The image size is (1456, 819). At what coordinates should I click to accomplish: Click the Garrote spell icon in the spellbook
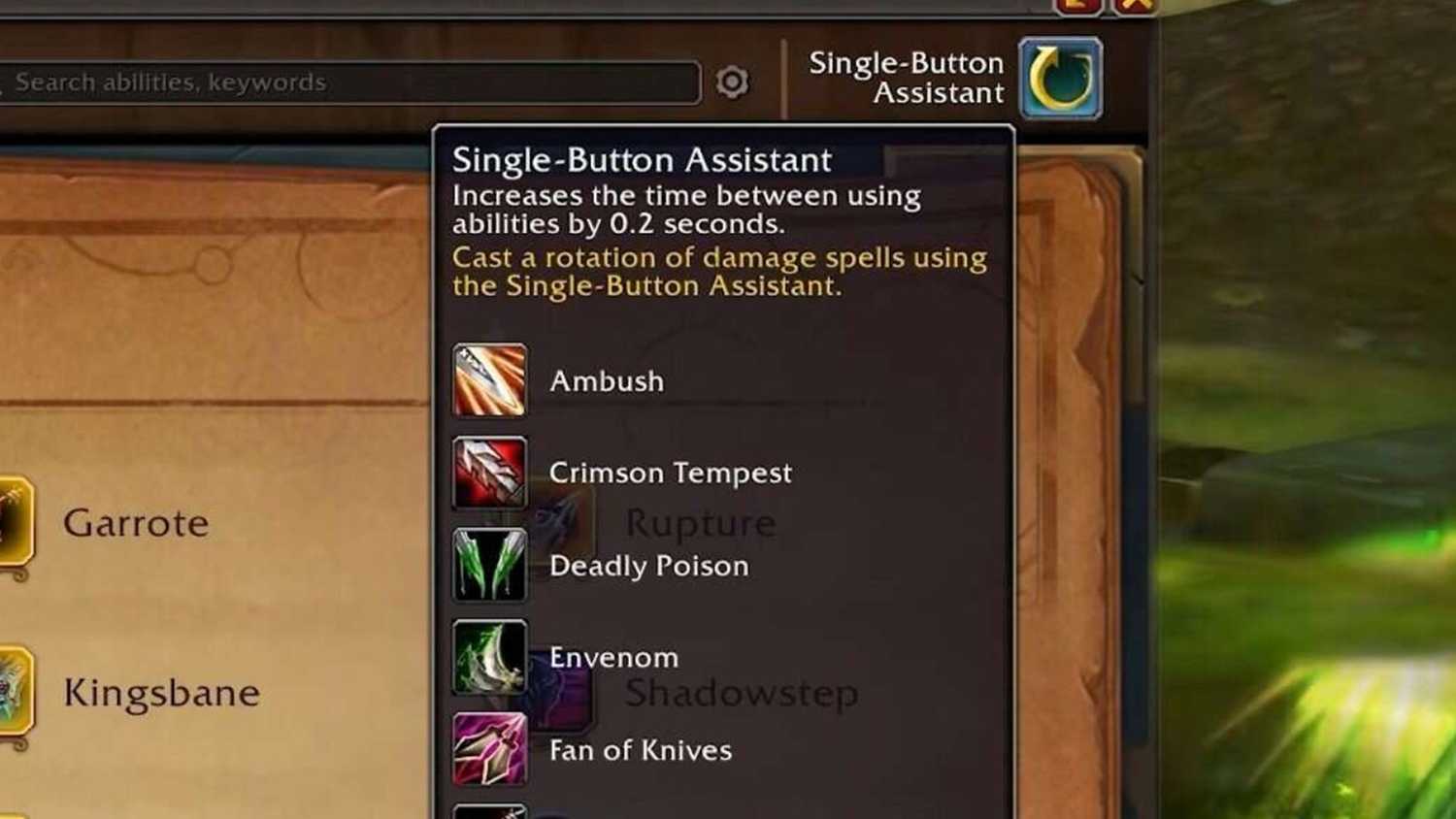tap(15, 522)
